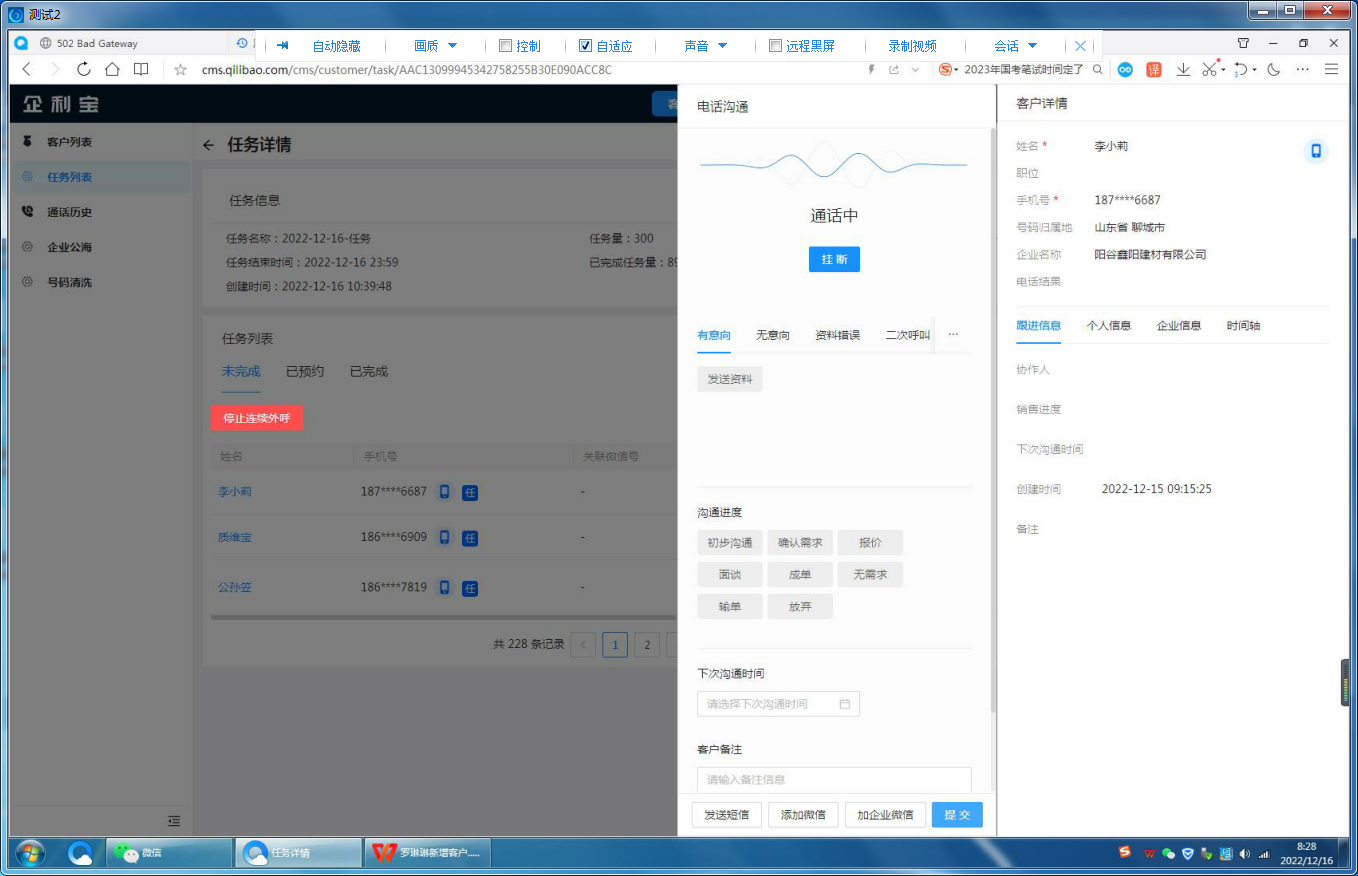
Task: Click the browser home icon
Action: (x=112, y=69)
